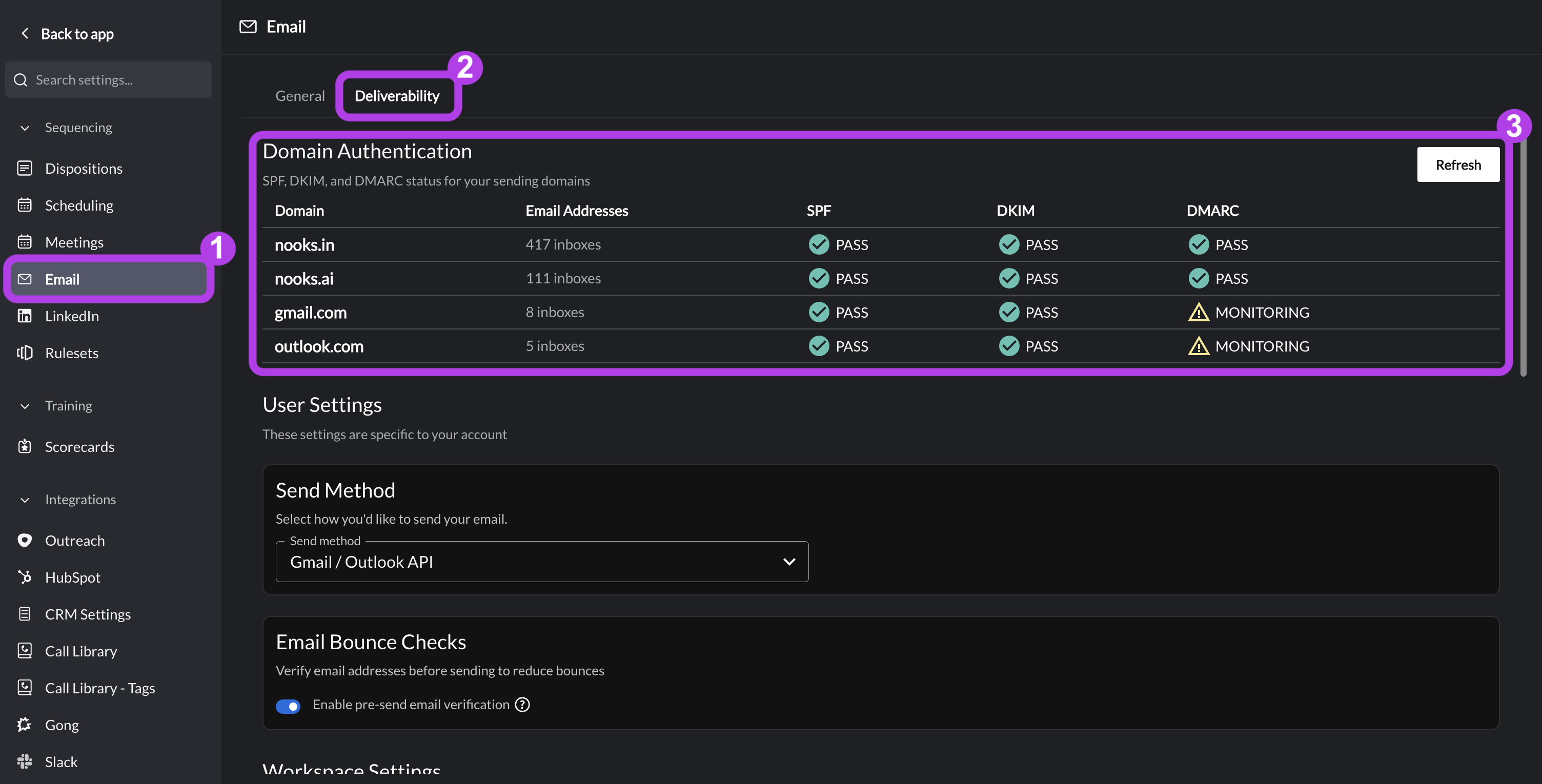
Task: Collapse the Integrations section
Action: pyautogui.click(x=25, y=500)
